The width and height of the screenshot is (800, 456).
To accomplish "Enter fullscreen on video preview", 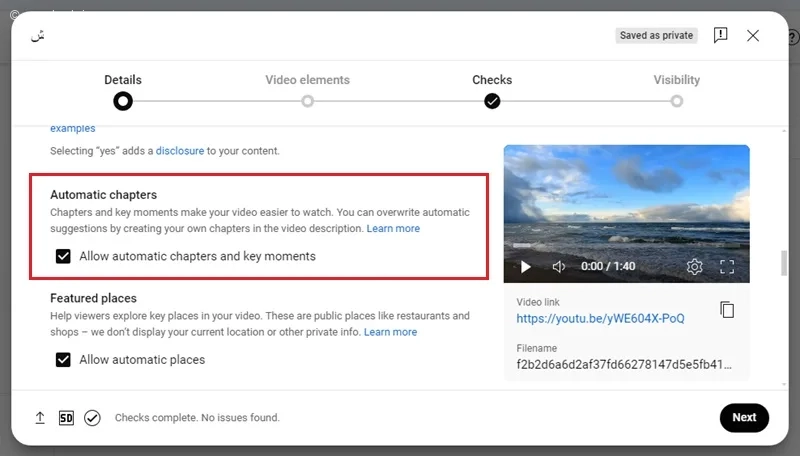I will [727, 266].
